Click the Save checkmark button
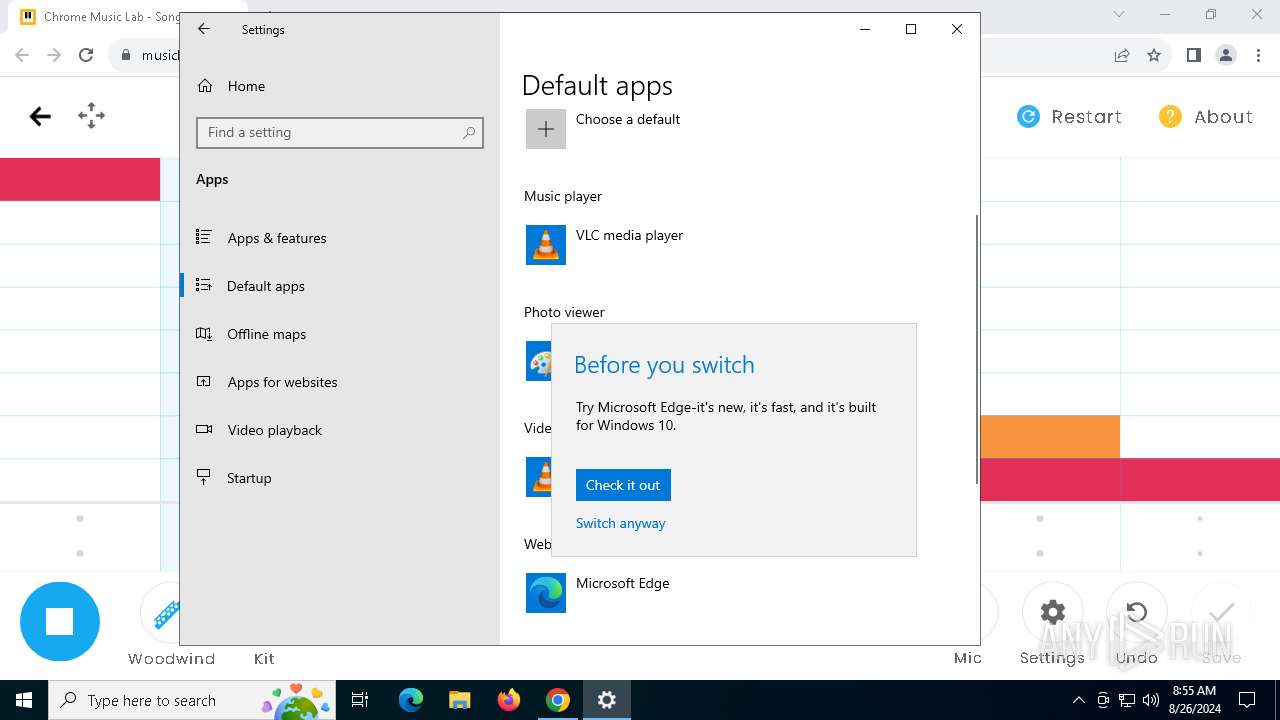Screen dimensions: 1280x720 coord(1222,613)
